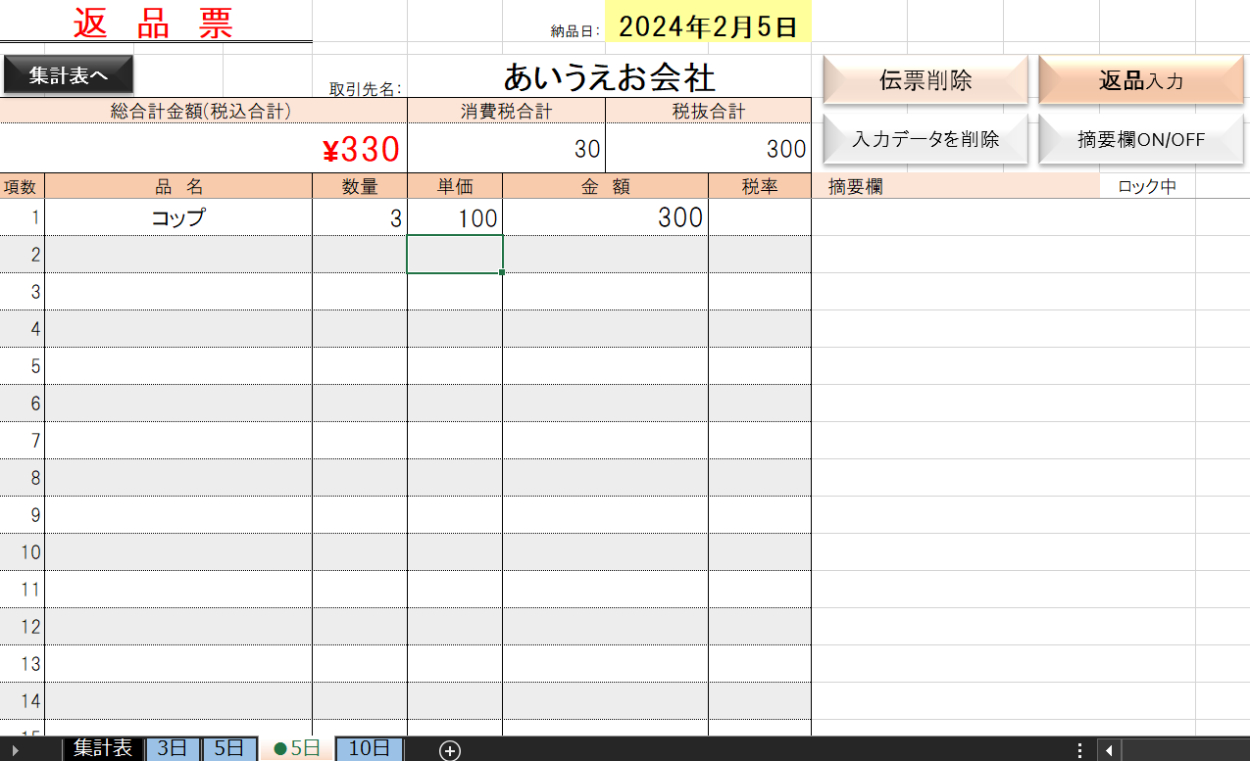Select the yellow 2024年2月5日 date cell
Screen dimensions: 1250x761
click(707, 27)
